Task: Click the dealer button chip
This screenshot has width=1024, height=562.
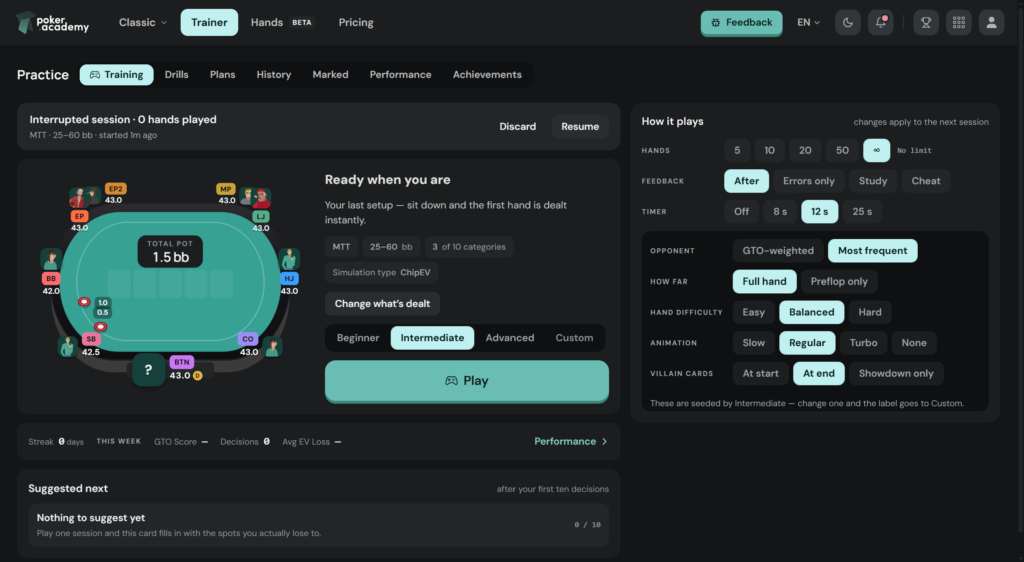Action: [198, 375]
